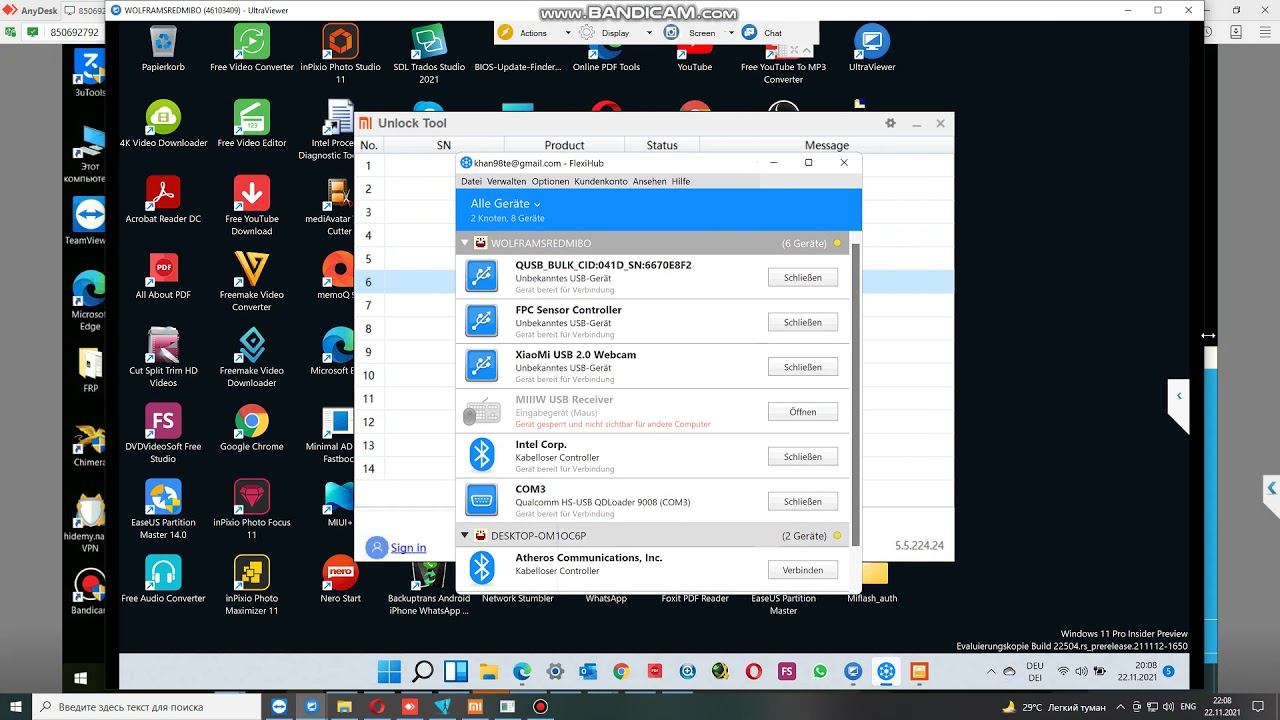Click Schließen for FPC Sensor Controller
The height and width of the screenshot is (720, 1280).
(x=803, y=322)
